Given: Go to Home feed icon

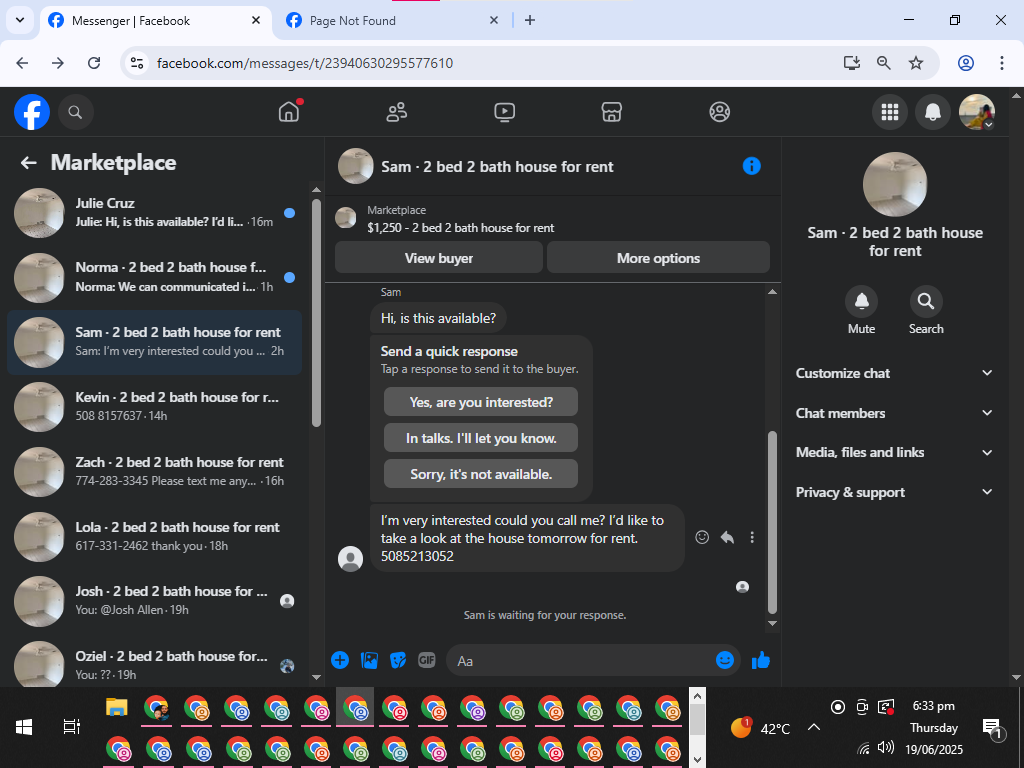Looking at the screenshot, I should (289, 112).
